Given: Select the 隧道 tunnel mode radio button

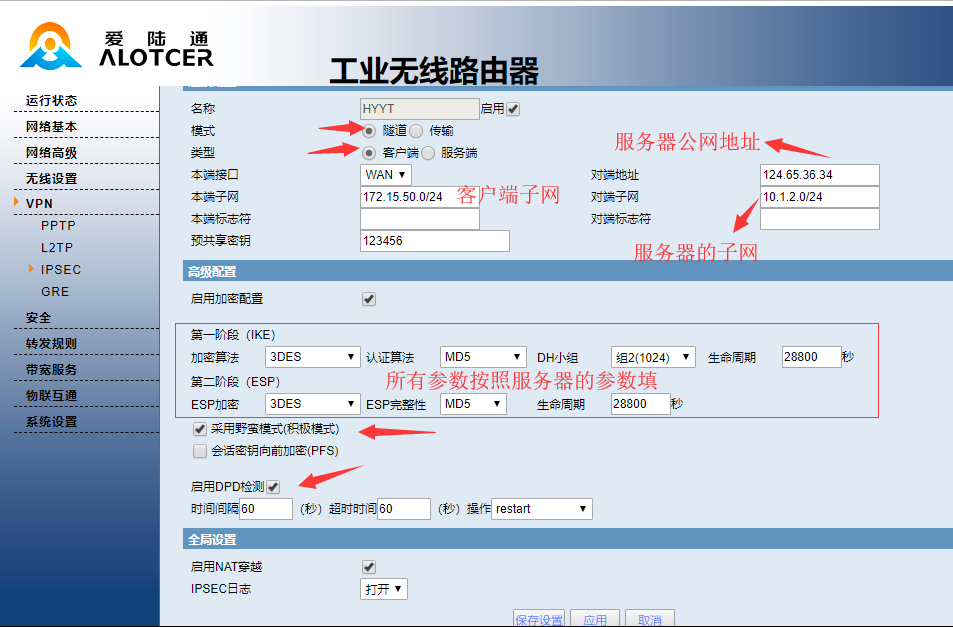Looking at the screenshot, I should click(369, 131).
